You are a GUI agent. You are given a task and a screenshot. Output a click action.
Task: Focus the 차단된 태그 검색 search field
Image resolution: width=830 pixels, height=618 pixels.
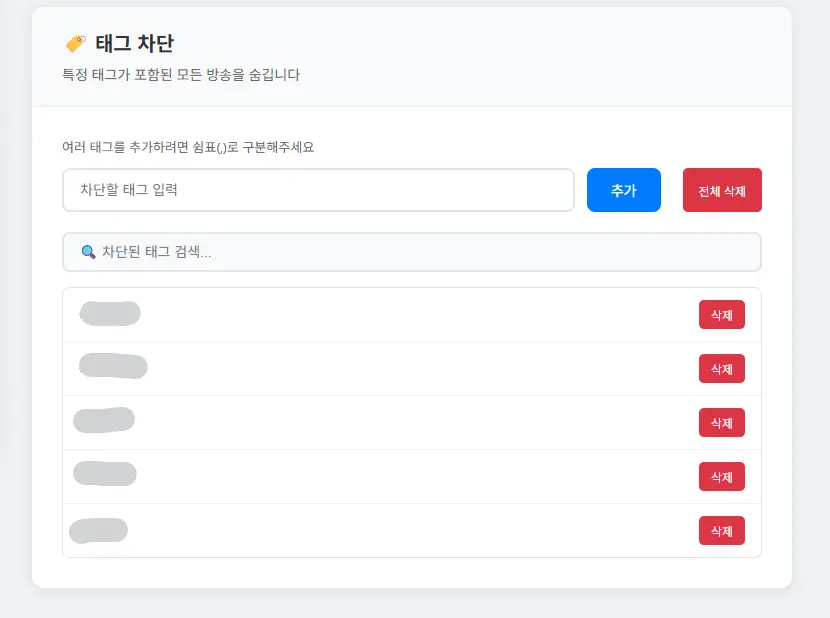click(412, 252)
